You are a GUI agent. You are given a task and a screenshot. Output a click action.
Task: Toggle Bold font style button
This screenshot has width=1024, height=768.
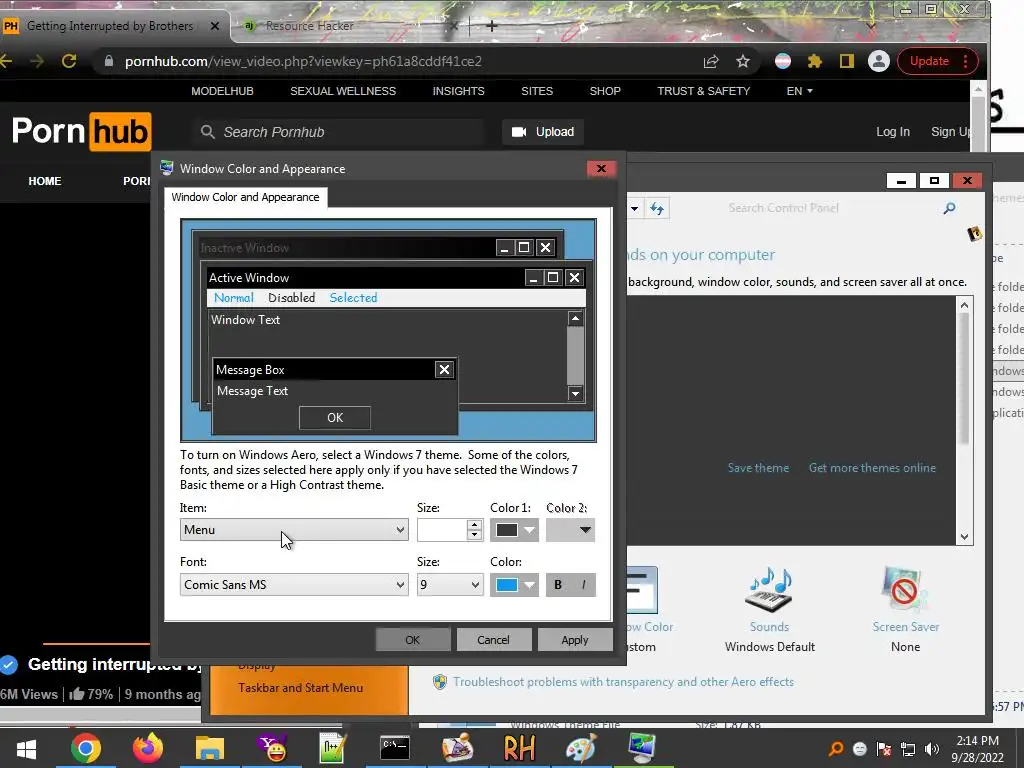[x=558, y=584]
